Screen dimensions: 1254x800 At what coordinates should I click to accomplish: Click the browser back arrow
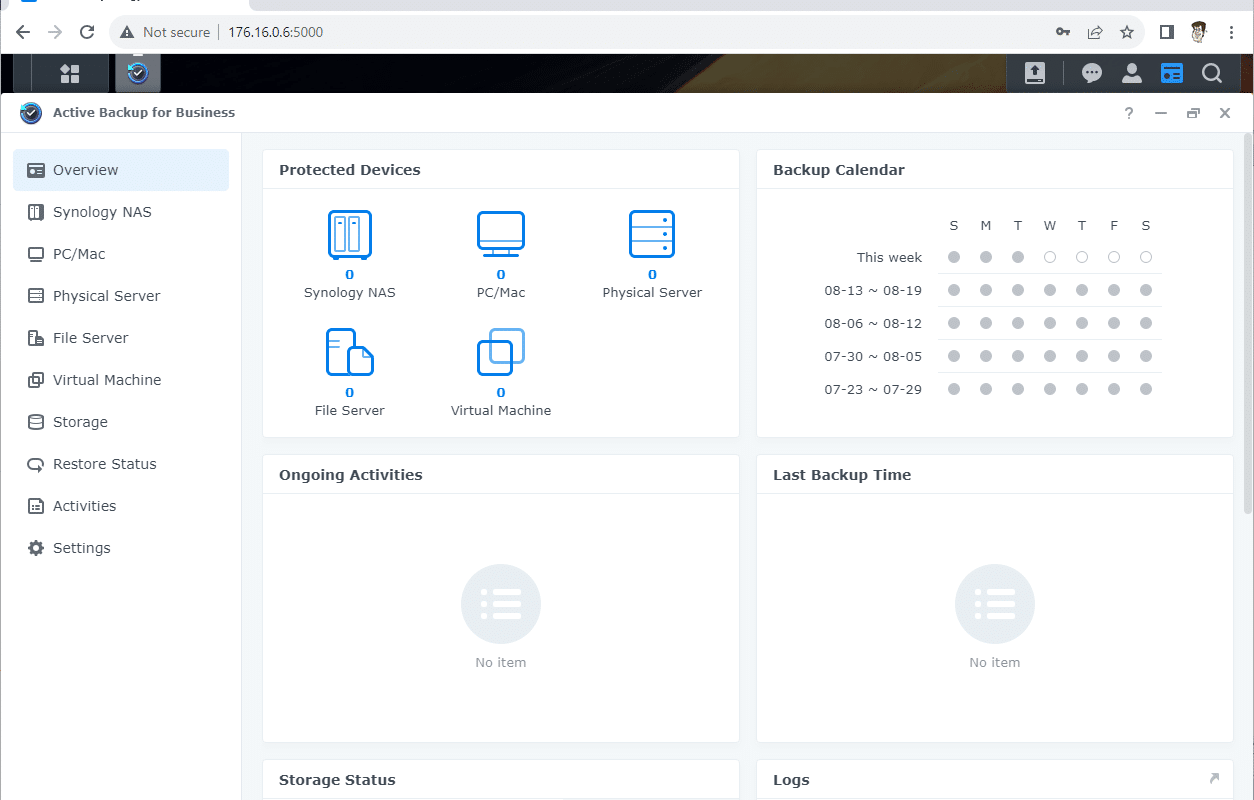23,32
